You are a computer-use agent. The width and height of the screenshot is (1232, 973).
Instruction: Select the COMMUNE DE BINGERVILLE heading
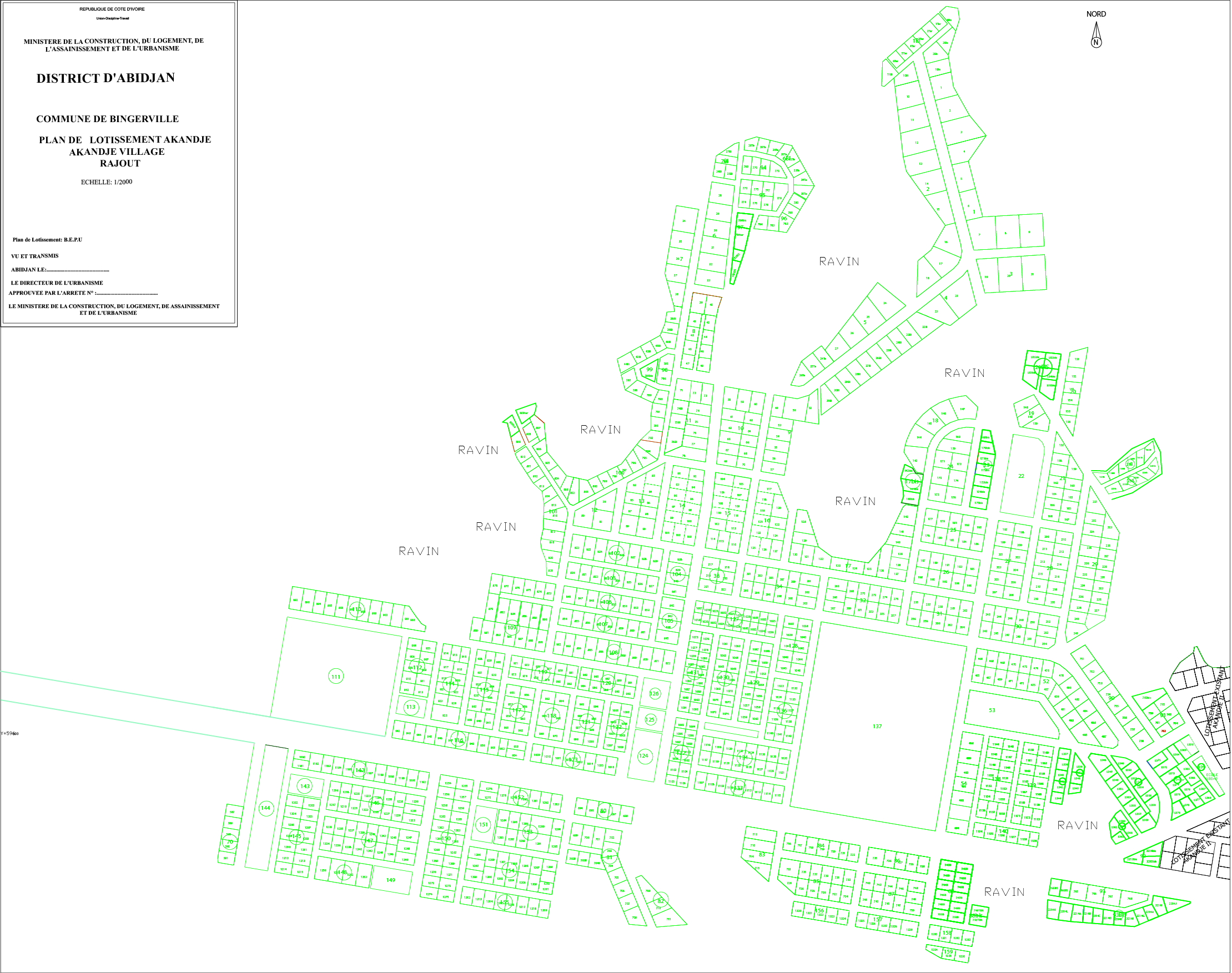coord(107,119)
